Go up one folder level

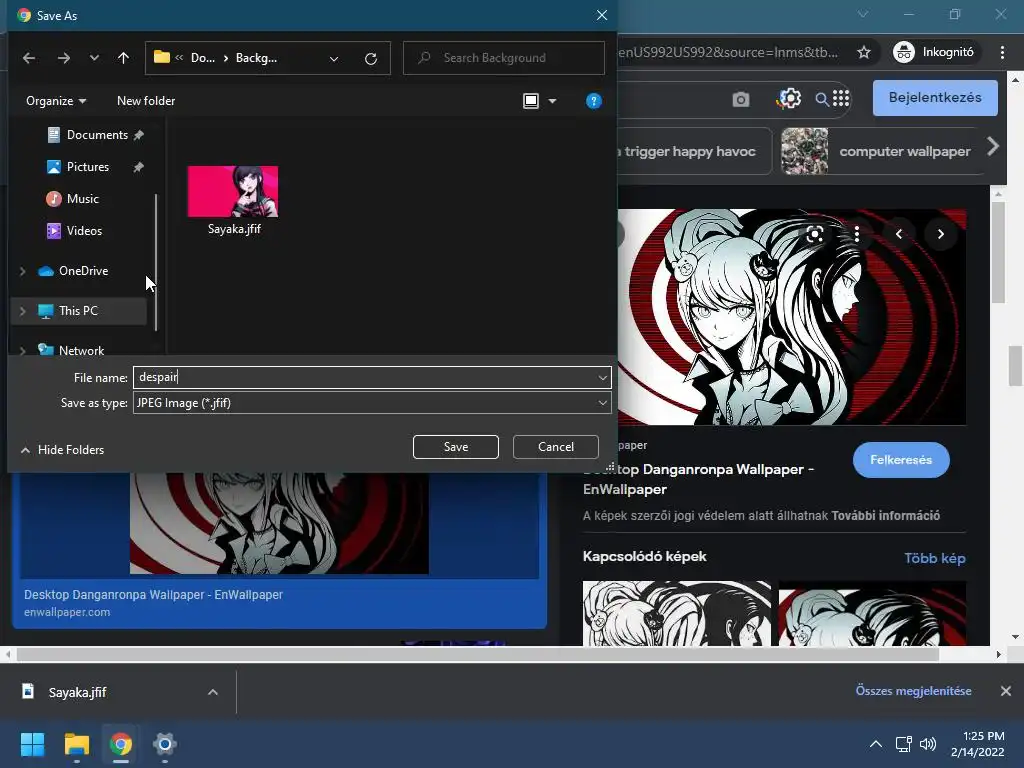[x=123, y=58]
